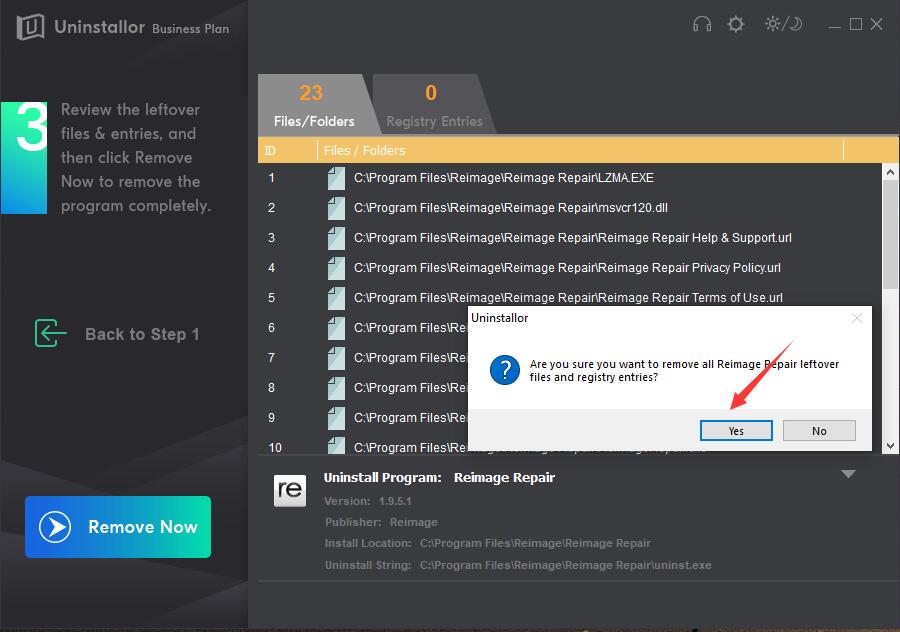Click the file icon in row 9
The height and width of the screenshot is (632, 900).
pyautogui.click(x=336, y=417)
